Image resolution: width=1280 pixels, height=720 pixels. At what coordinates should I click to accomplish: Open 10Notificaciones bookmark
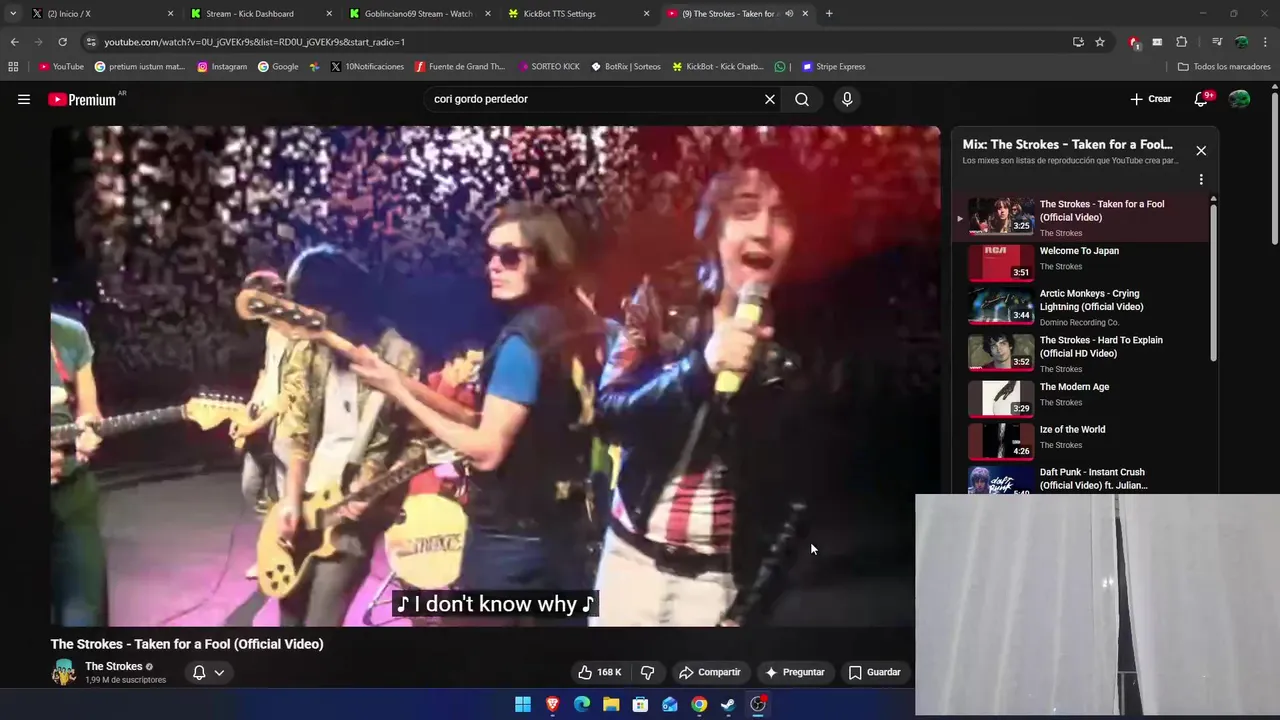367,67
